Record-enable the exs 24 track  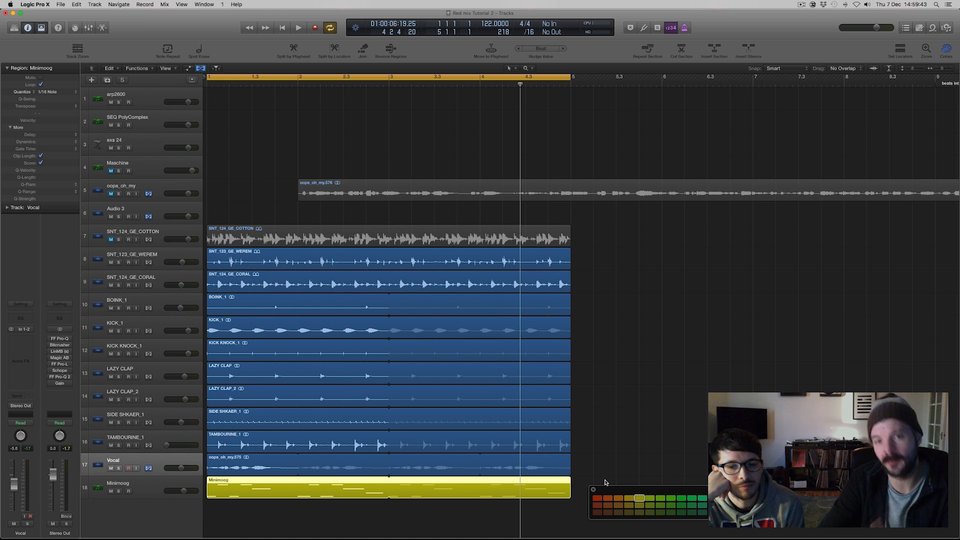(128, 148)
